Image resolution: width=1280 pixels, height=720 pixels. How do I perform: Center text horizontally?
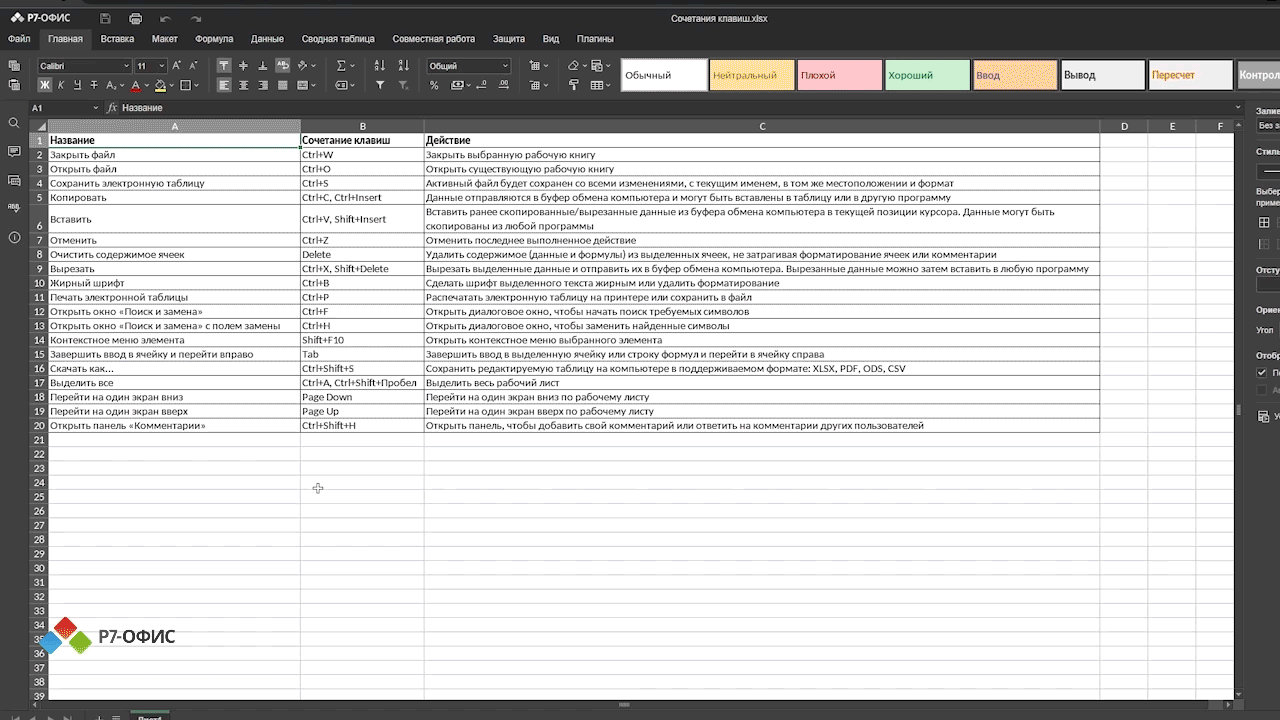tap(243, 85)
